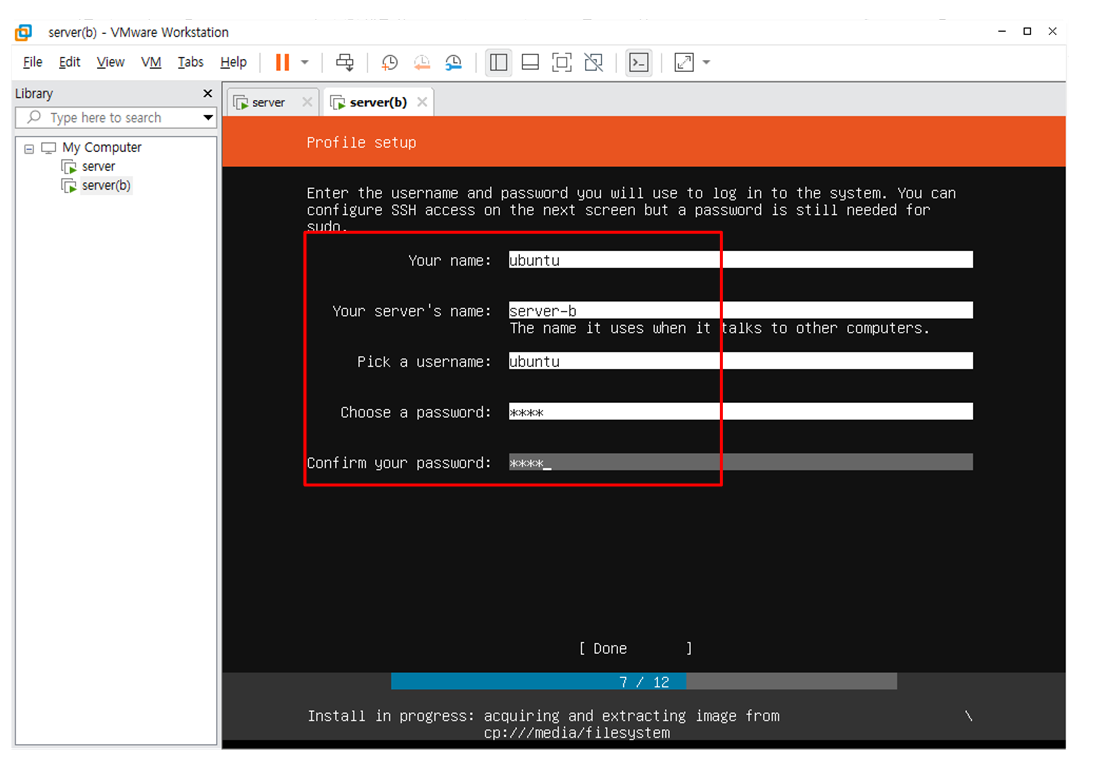1101x765 pixels.
Task: Click the Install in progress status text
Action: [543, 724]
